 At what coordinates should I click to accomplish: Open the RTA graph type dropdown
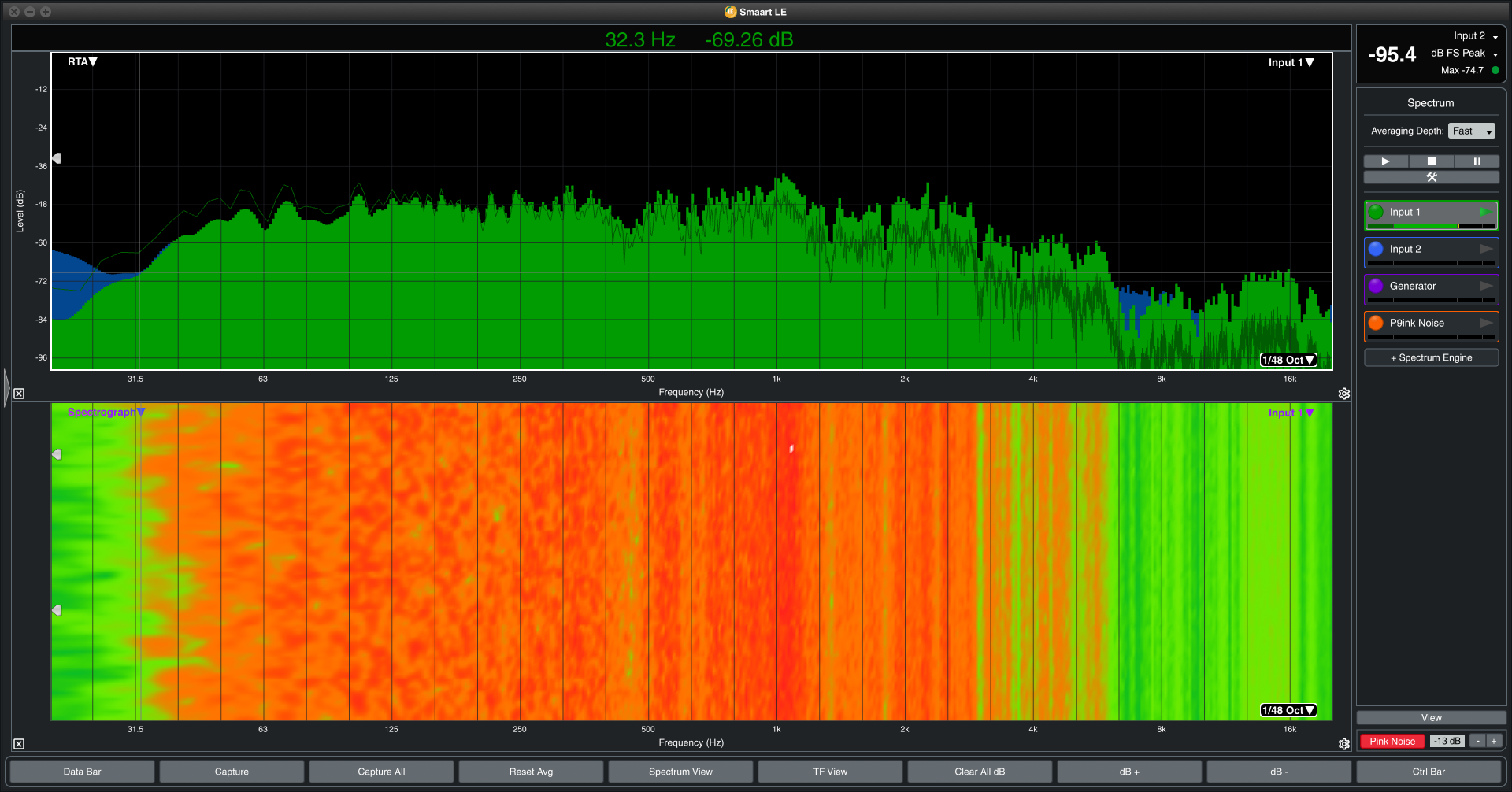coord(82,62)
